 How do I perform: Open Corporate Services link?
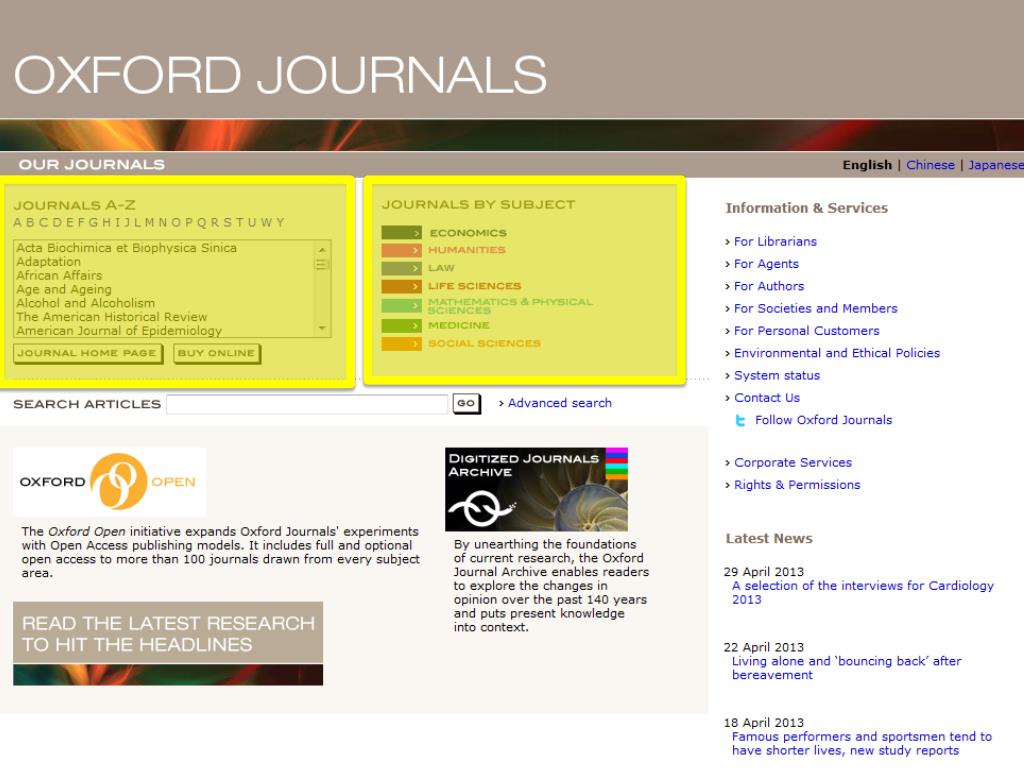tap(793, 462)
